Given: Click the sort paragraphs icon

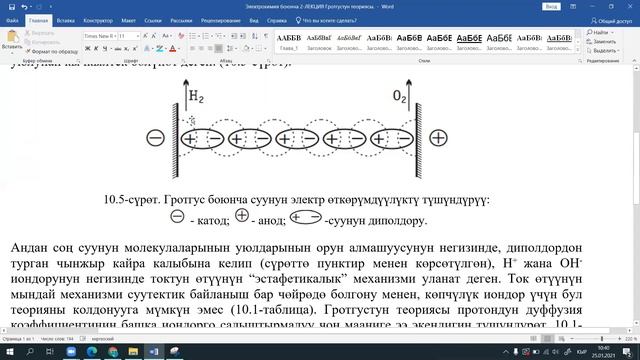Looking at the screenshot, I should pyautogui.click(x=255, y=36).
